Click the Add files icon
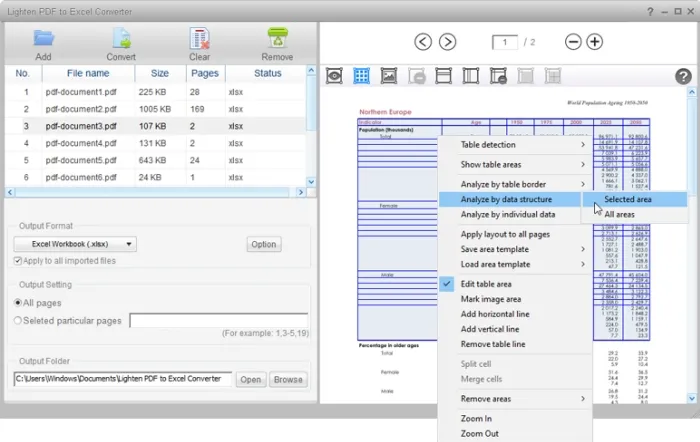The image size is (700, 442). coord(43,39)
